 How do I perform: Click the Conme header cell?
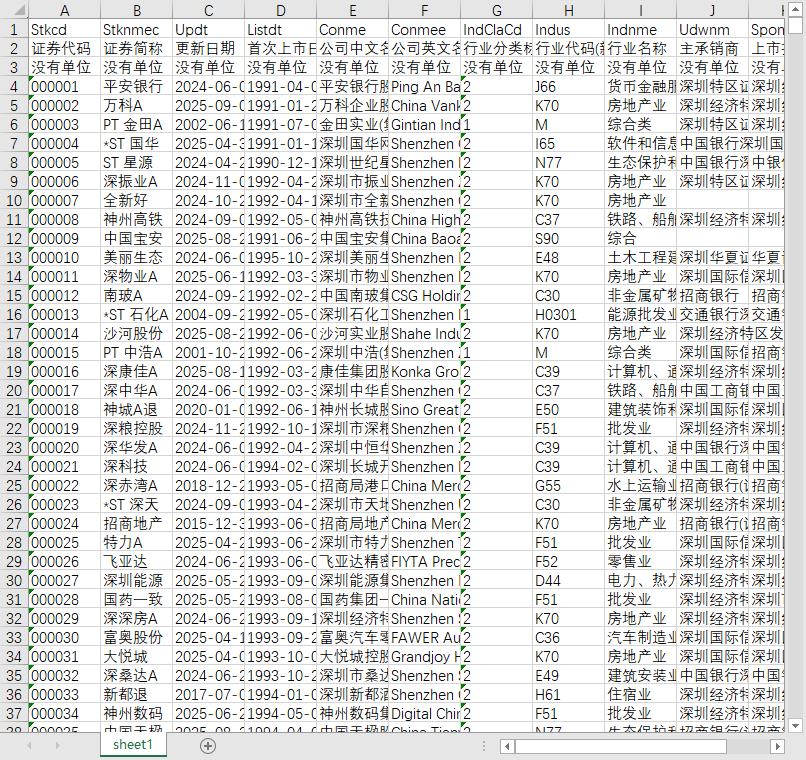coord(353,29)
